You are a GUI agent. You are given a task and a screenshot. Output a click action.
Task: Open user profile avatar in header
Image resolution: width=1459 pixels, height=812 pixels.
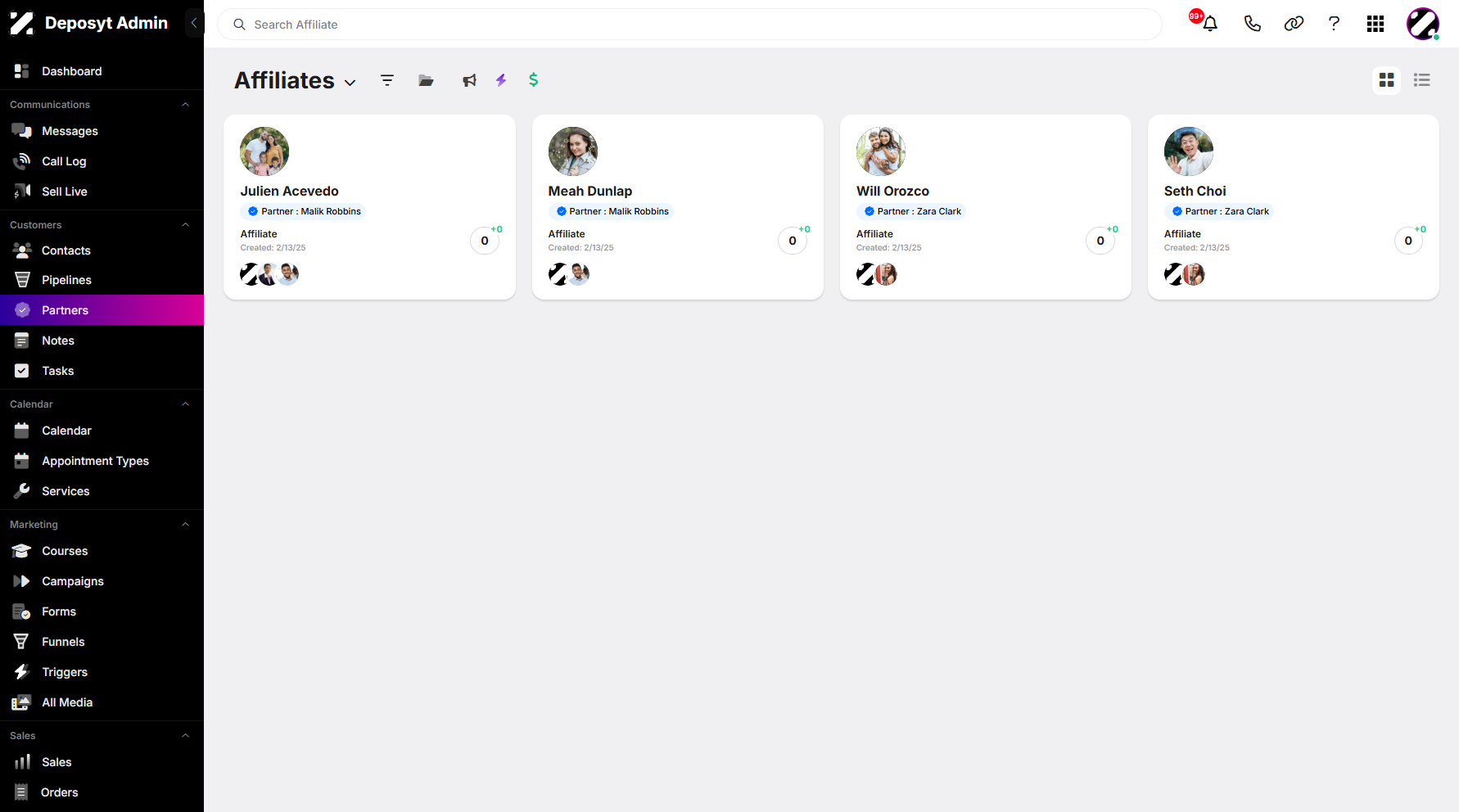1423,24
